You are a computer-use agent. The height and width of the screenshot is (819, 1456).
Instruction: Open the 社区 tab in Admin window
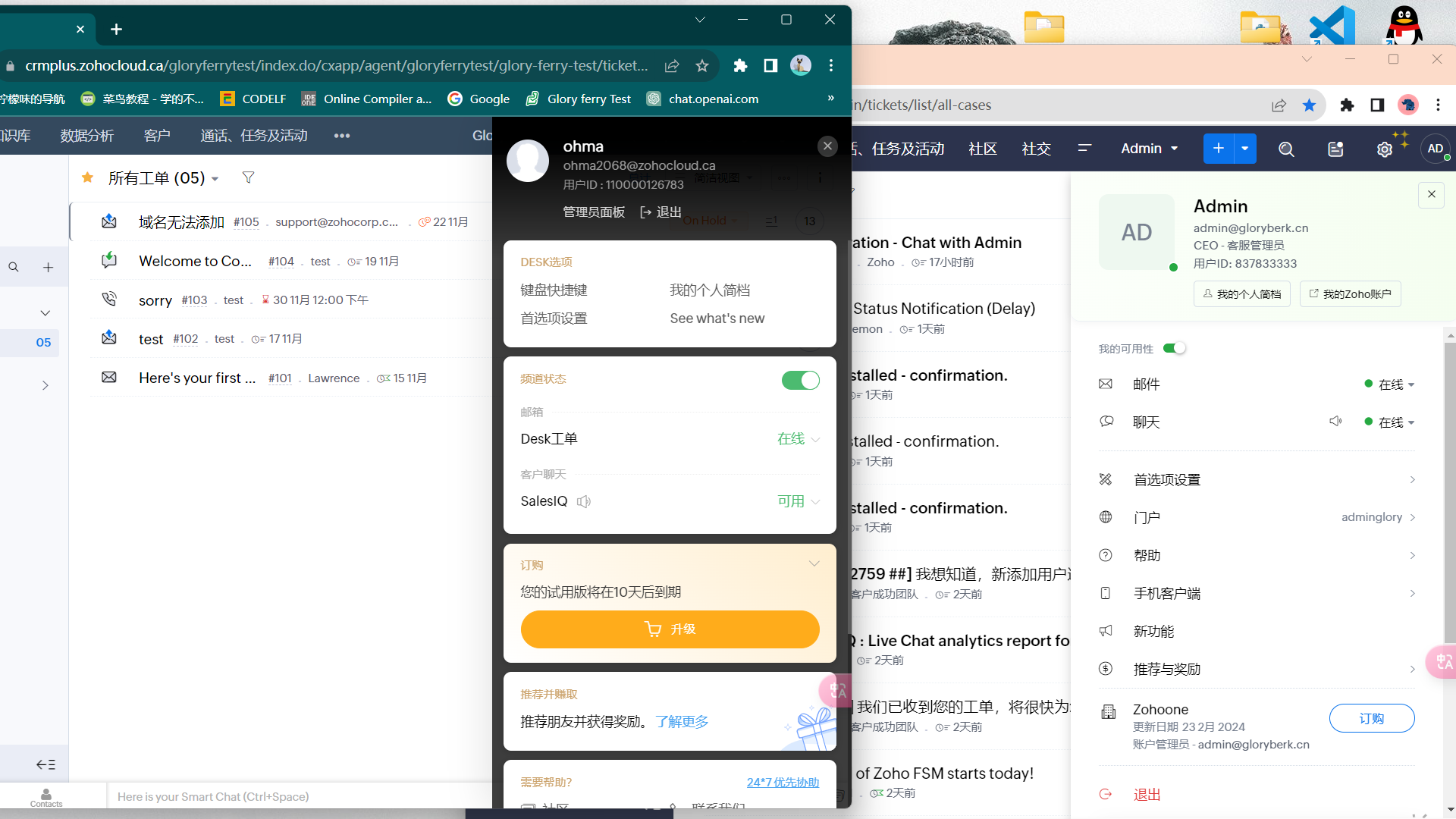point(983,149)
